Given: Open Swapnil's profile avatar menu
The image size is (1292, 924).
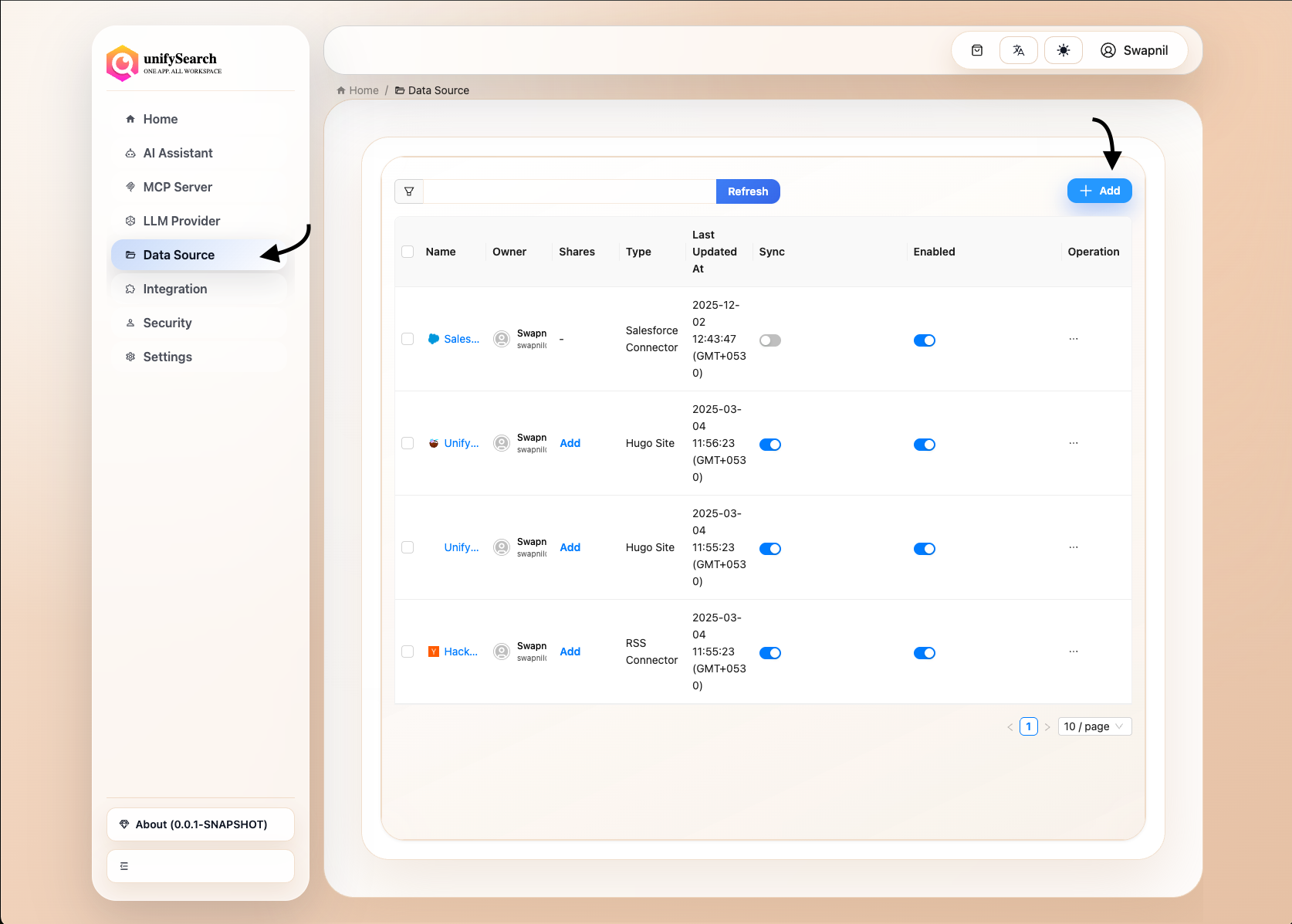Looking at the screenshot, I should (x=1108, y=50).
